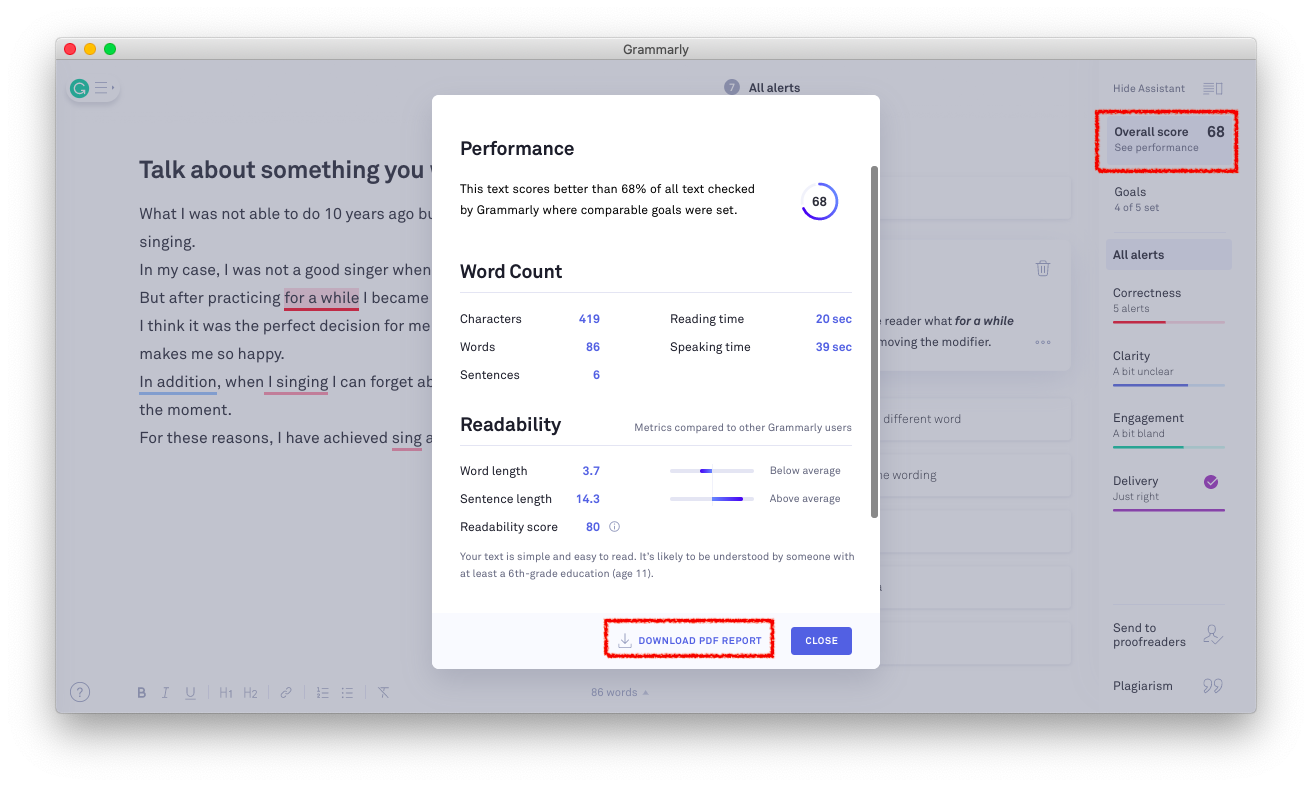Click the green macOS zoom button
This screenshot has width=1312, height=787.
point(110,49)
